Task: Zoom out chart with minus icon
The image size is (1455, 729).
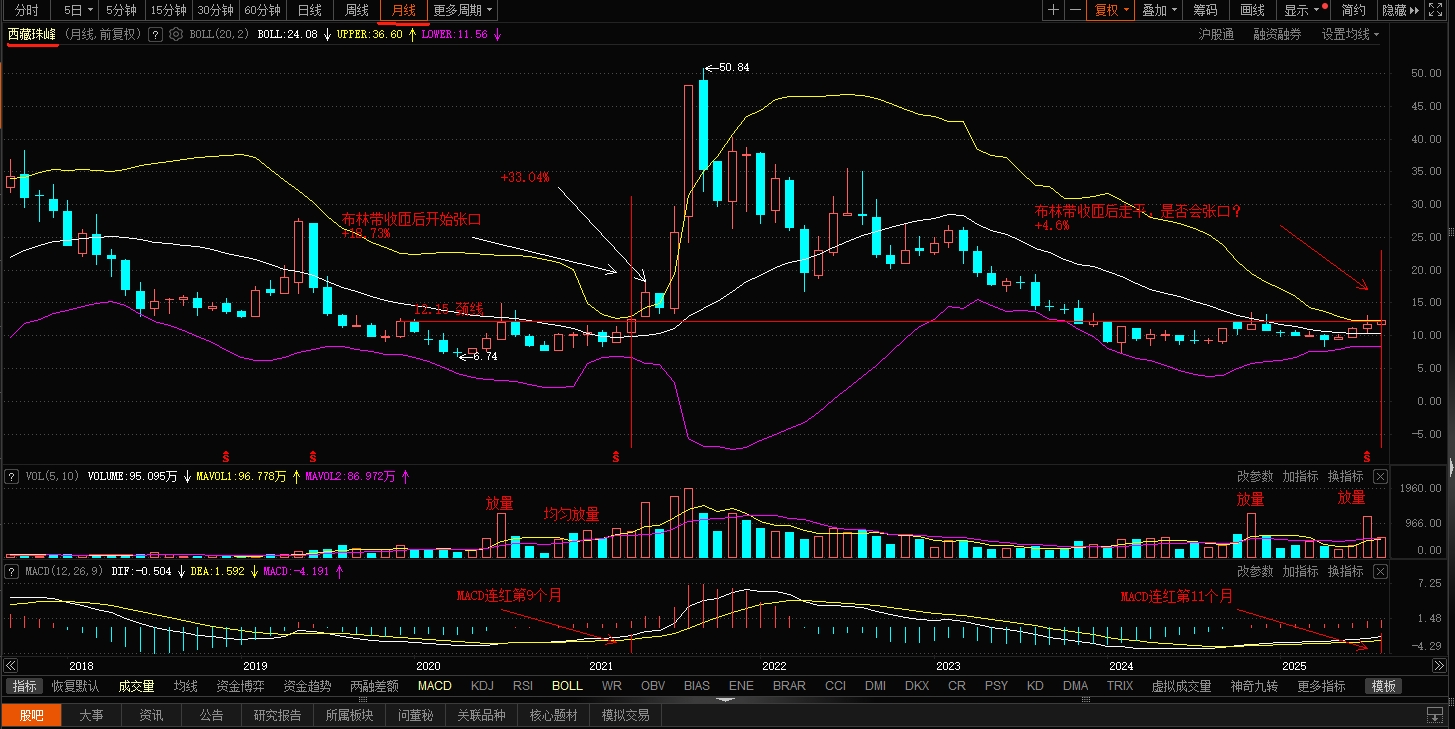Action: click(1075, 10)
